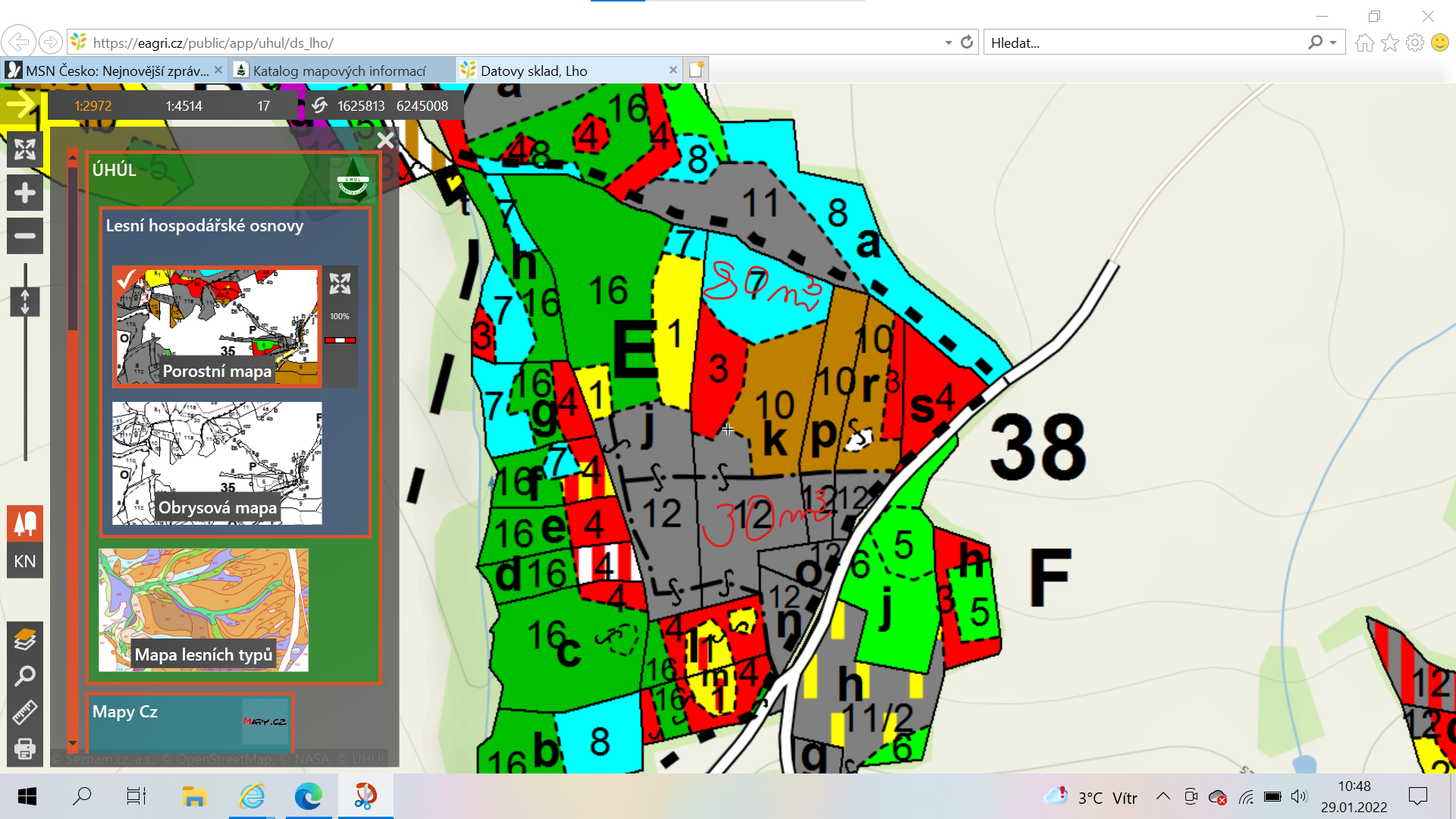Click the Hledat search field
Viewport: 1456px width, 819px height.
pos(1145,42)
